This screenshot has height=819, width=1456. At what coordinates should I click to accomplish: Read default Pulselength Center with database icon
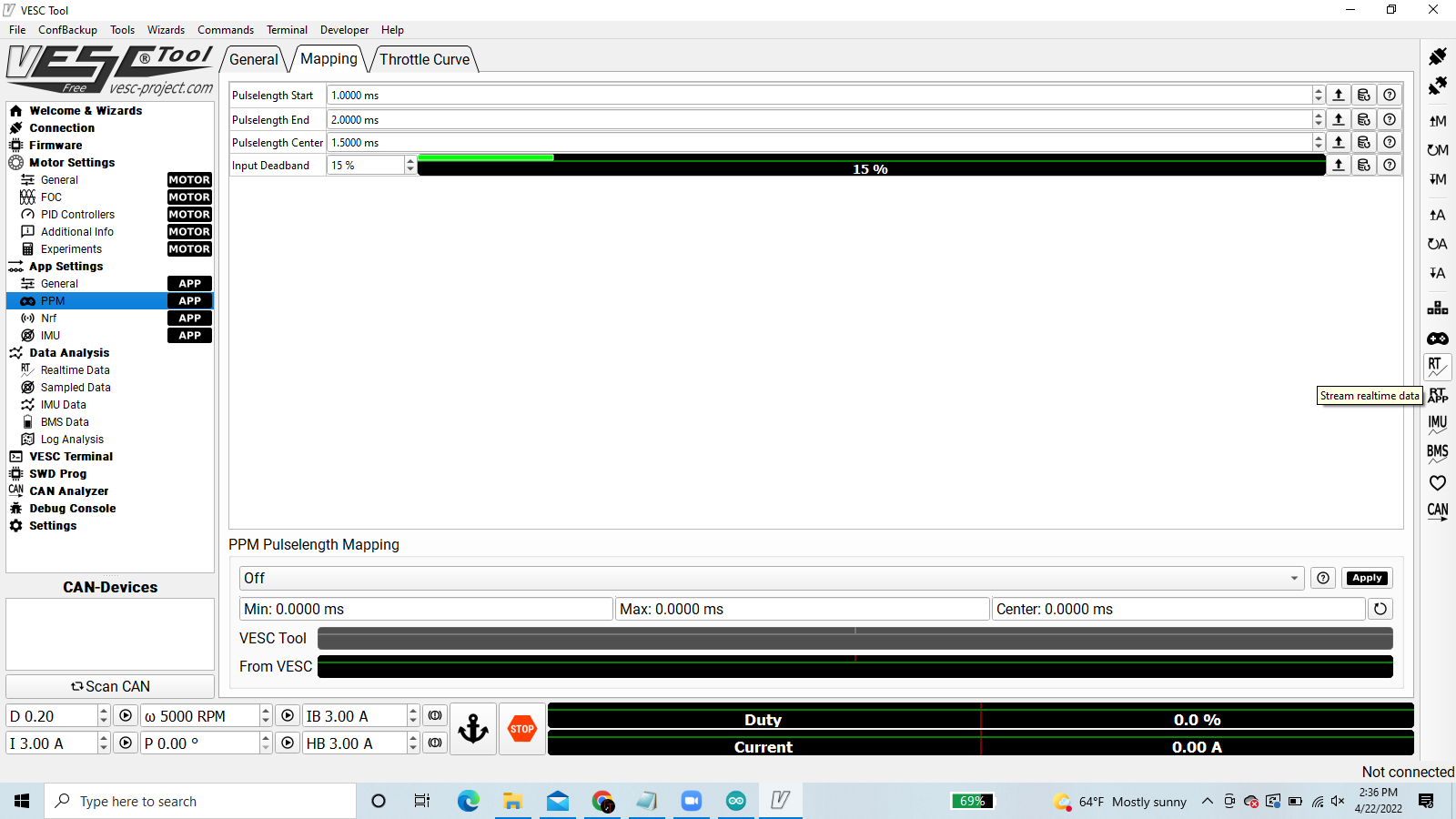pyautogui.click(x=1364, y=142)
